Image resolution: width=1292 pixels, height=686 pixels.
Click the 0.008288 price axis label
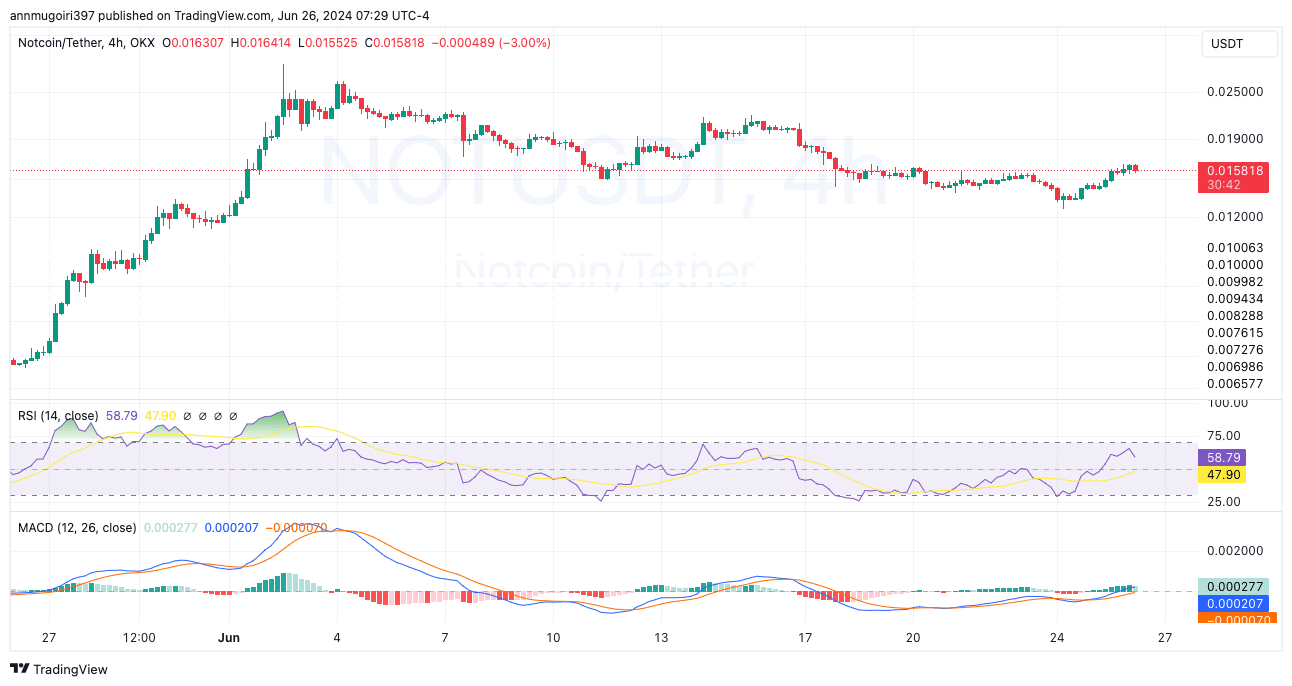(1235, 315)
